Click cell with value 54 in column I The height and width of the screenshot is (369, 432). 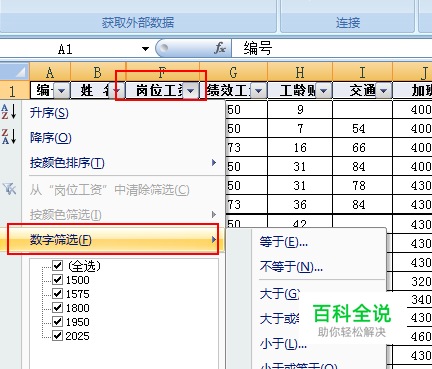[x=363, y=129]
